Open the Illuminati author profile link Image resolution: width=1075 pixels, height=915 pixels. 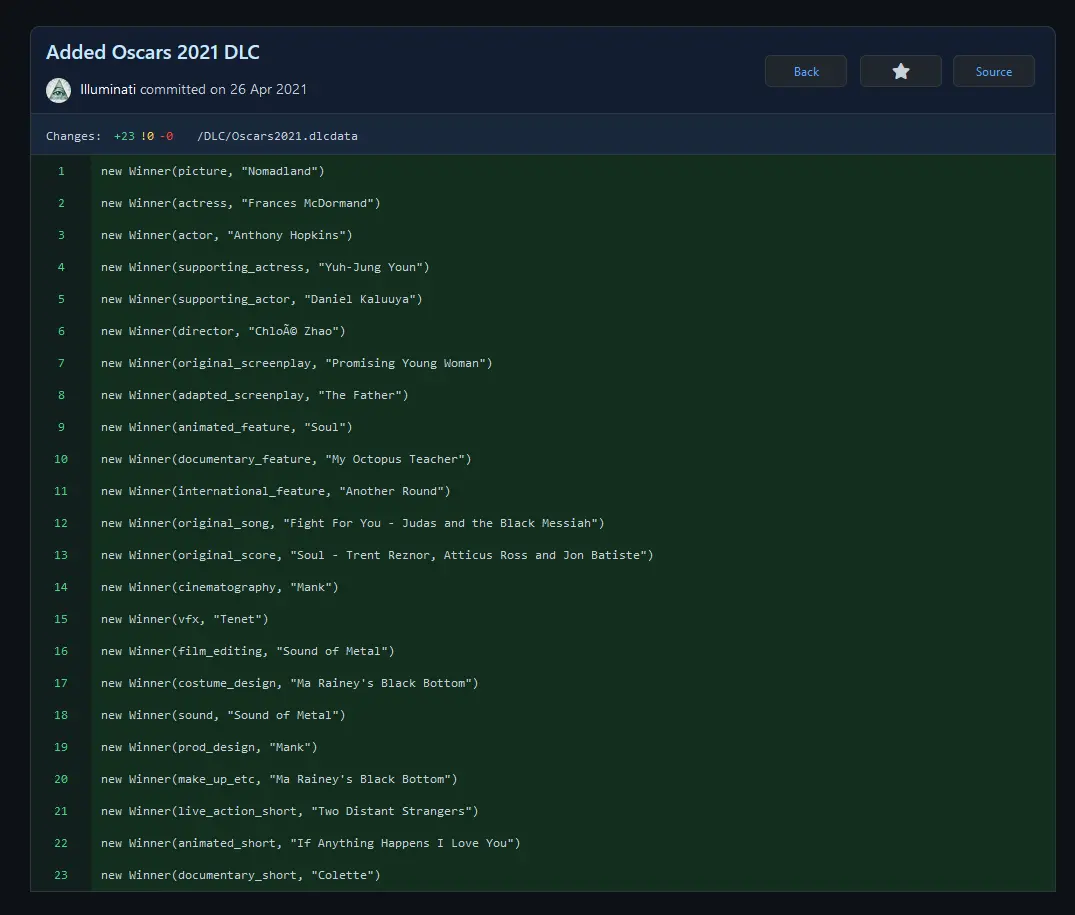[x=108, y=89]
